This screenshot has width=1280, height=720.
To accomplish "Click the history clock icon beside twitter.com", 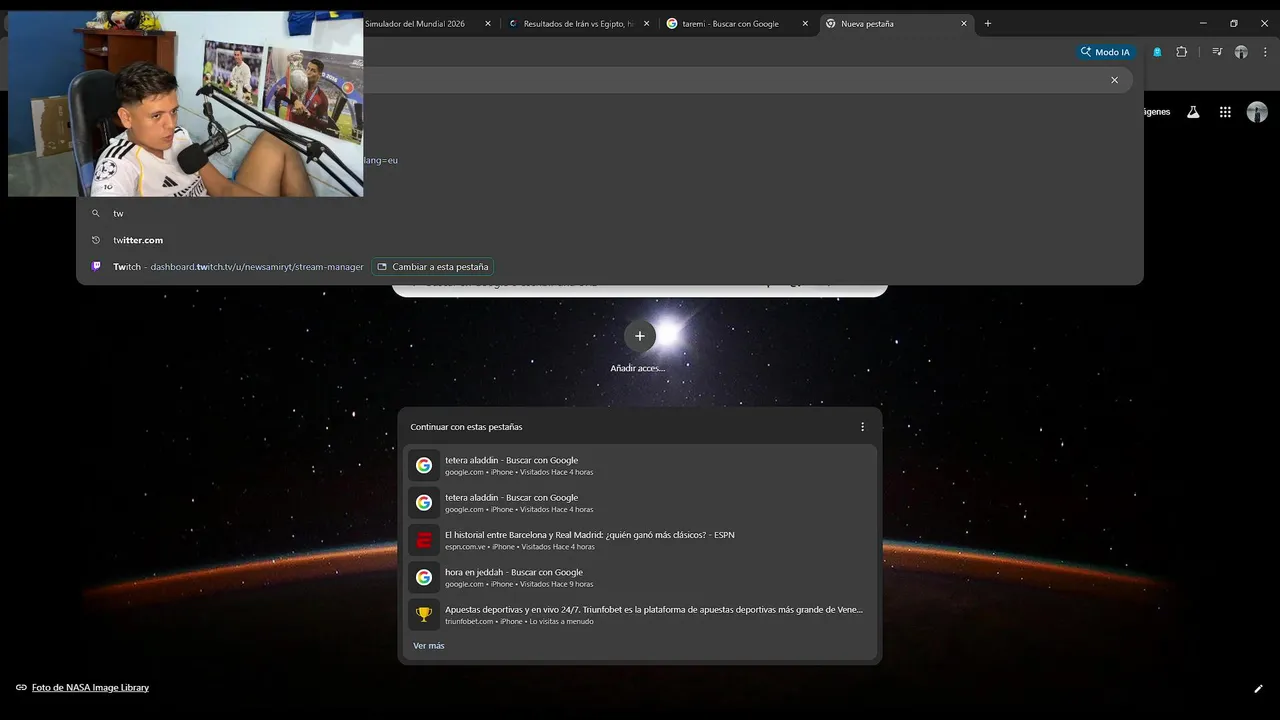I will pos(96,240).
